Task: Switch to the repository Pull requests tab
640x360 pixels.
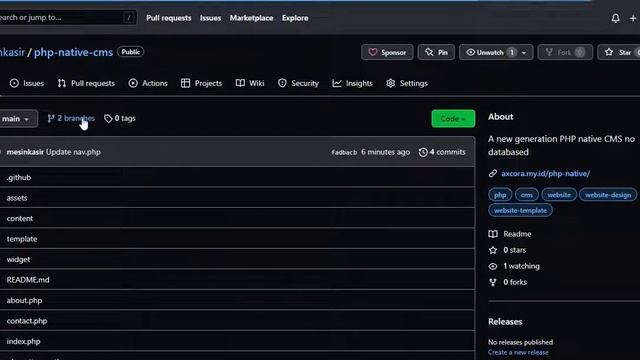Action: click(x=86, y=83)
